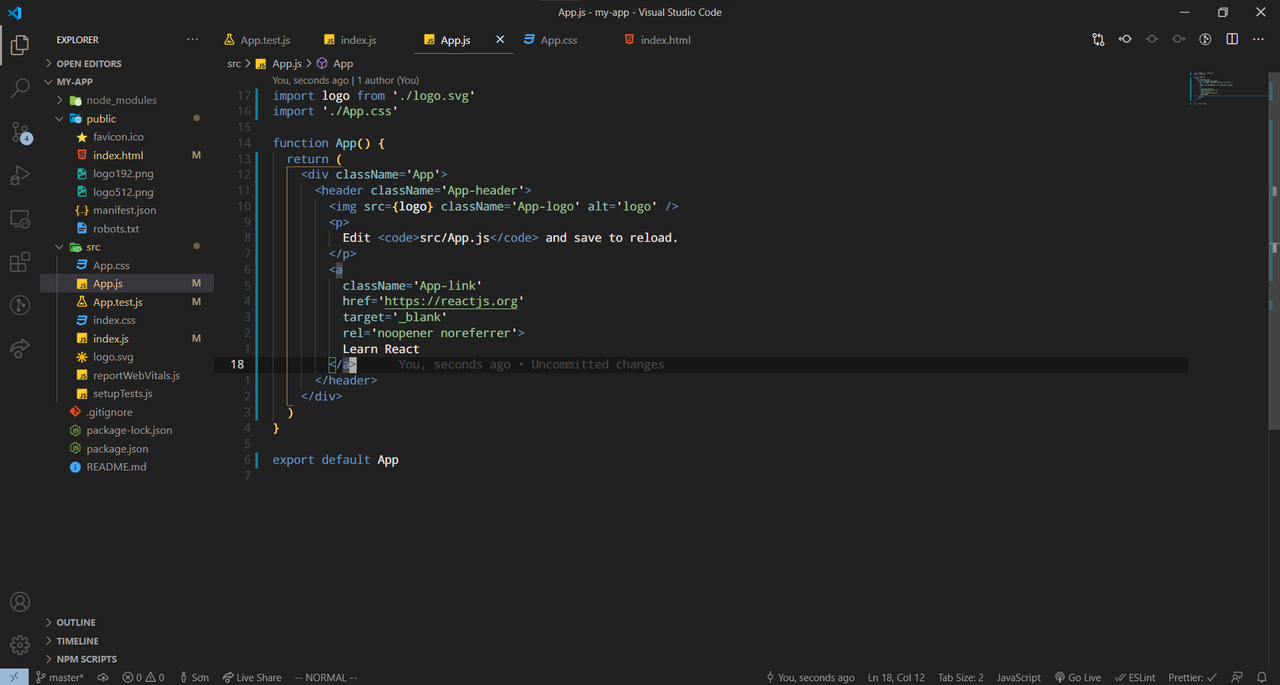Open the GitLens icon in activity bar
Screen dimensions: 1280x685
click(19, 305)
